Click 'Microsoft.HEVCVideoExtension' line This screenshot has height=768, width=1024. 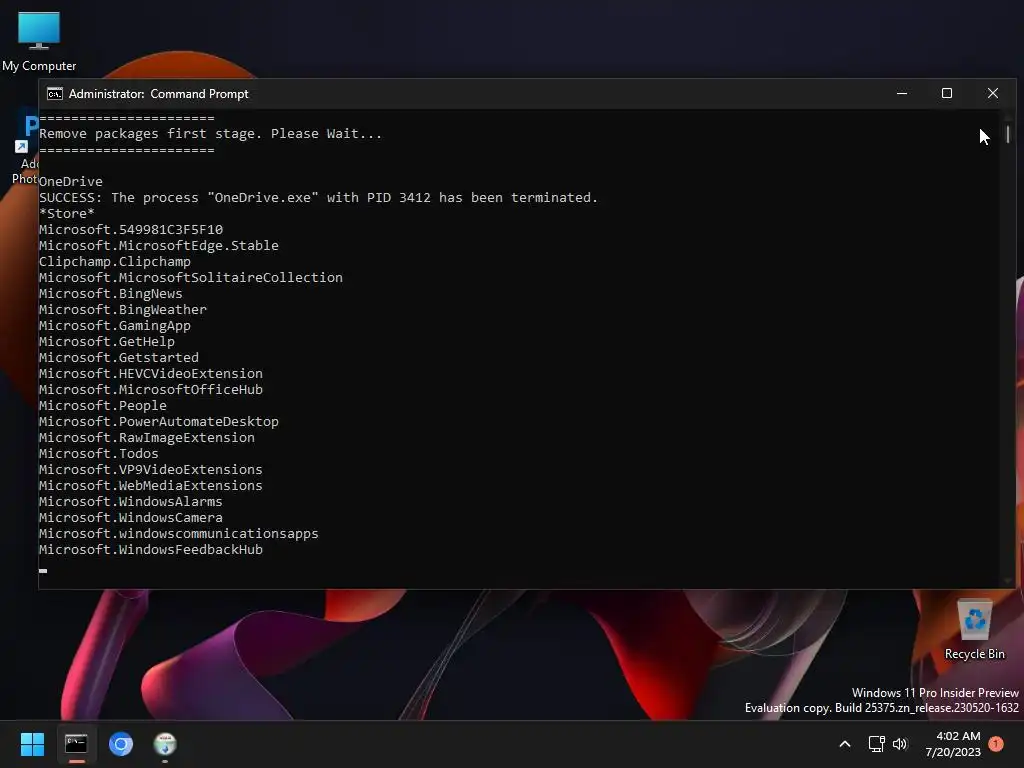[151, 374]
